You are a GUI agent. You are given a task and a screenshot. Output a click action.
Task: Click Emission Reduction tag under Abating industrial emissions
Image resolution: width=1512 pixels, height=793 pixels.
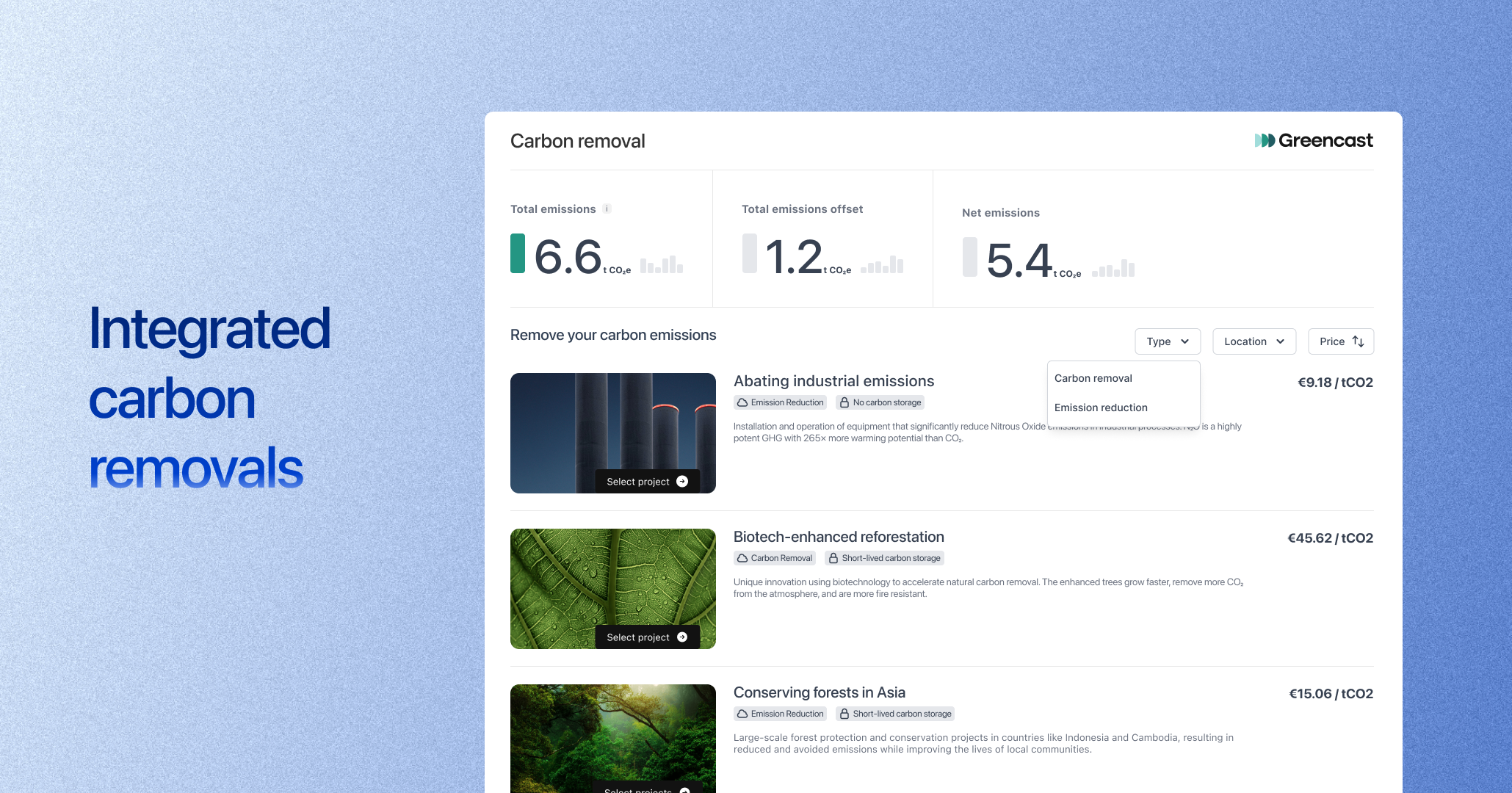pos(780,402)
